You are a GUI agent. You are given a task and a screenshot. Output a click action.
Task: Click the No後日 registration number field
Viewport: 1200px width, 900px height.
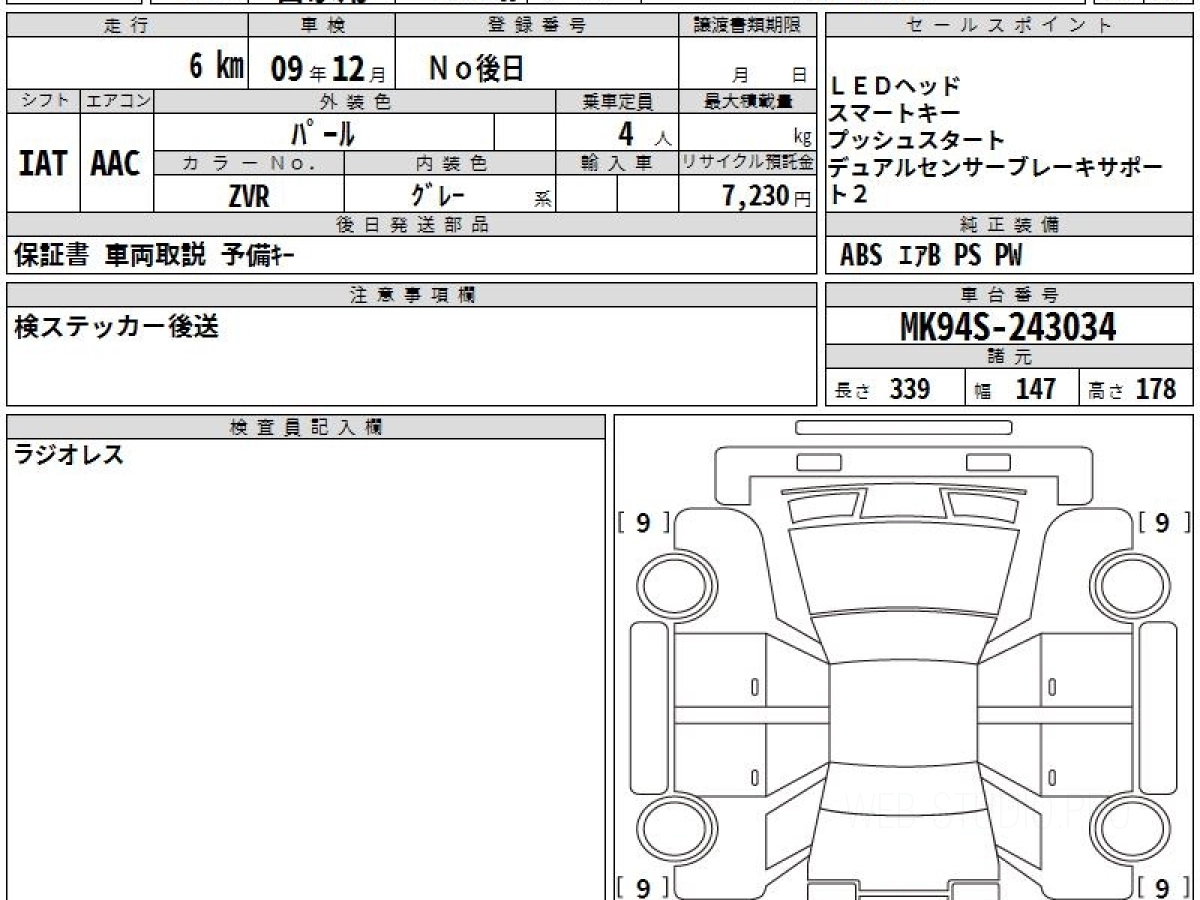[476, 68]
